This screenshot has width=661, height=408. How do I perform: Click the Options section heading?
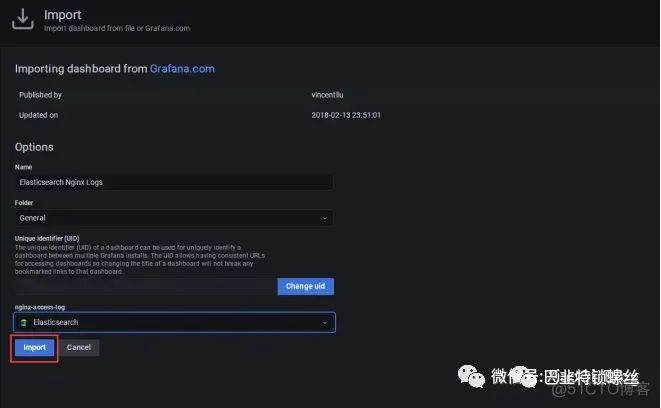point(34,147)
